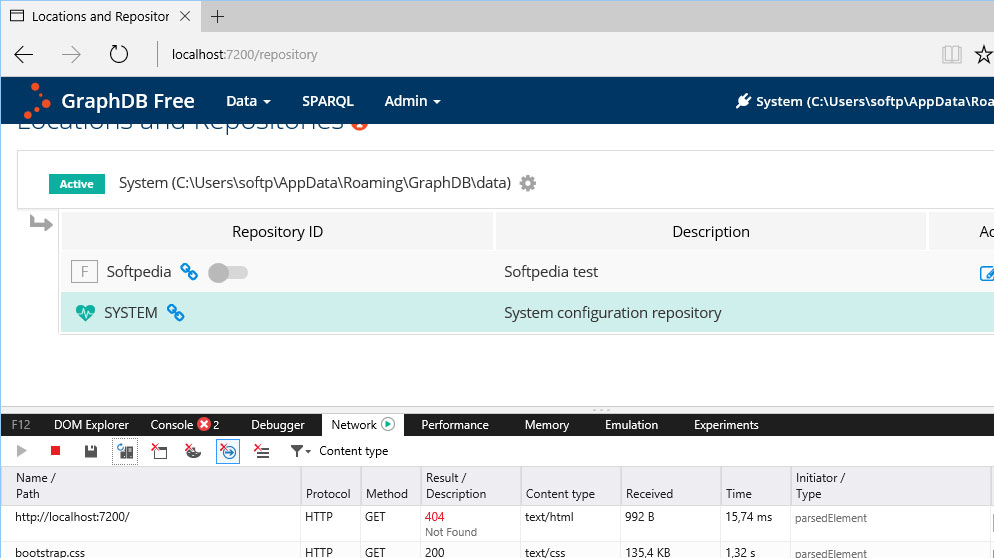
Task: Click the save/export network traffic icon
Action: (91, 452)
